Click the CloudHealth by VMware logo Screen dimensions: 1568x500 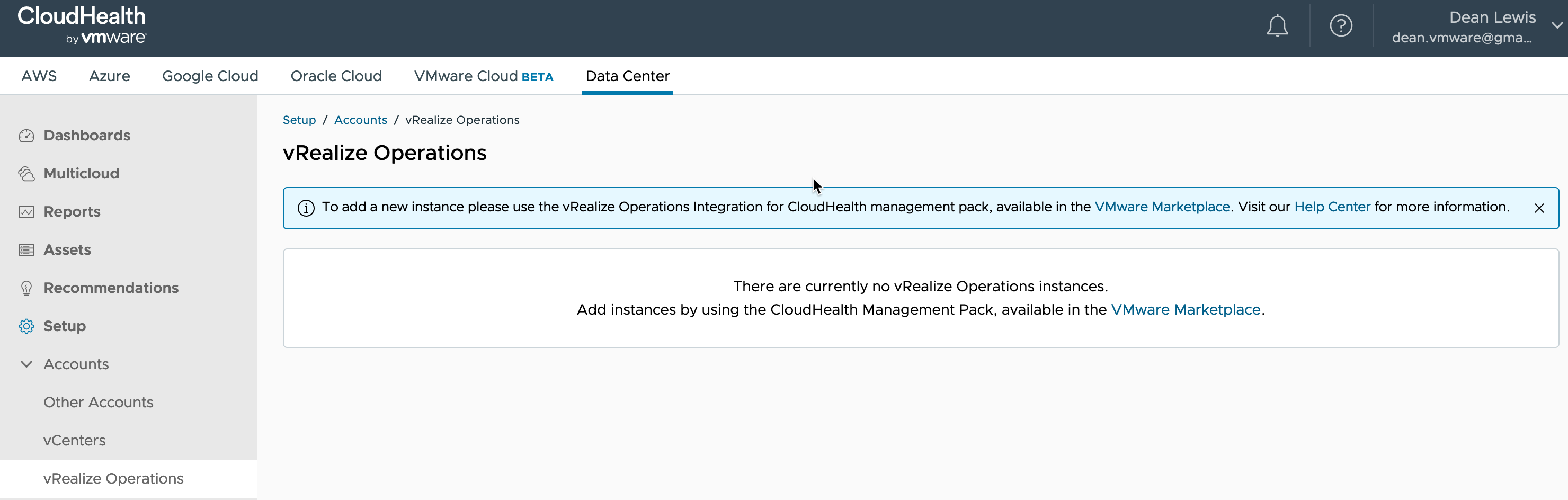(82, 25)
